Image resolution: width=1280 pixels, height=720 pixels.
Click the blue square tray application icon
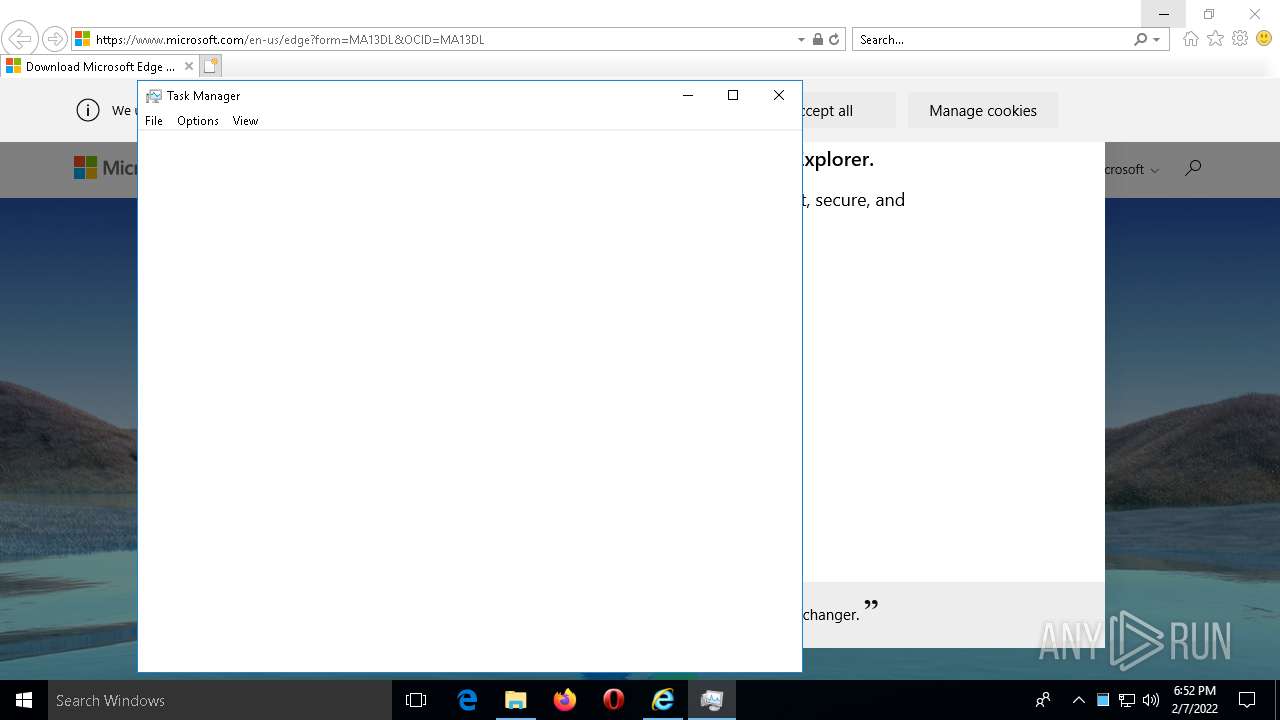click(1103, 700)
